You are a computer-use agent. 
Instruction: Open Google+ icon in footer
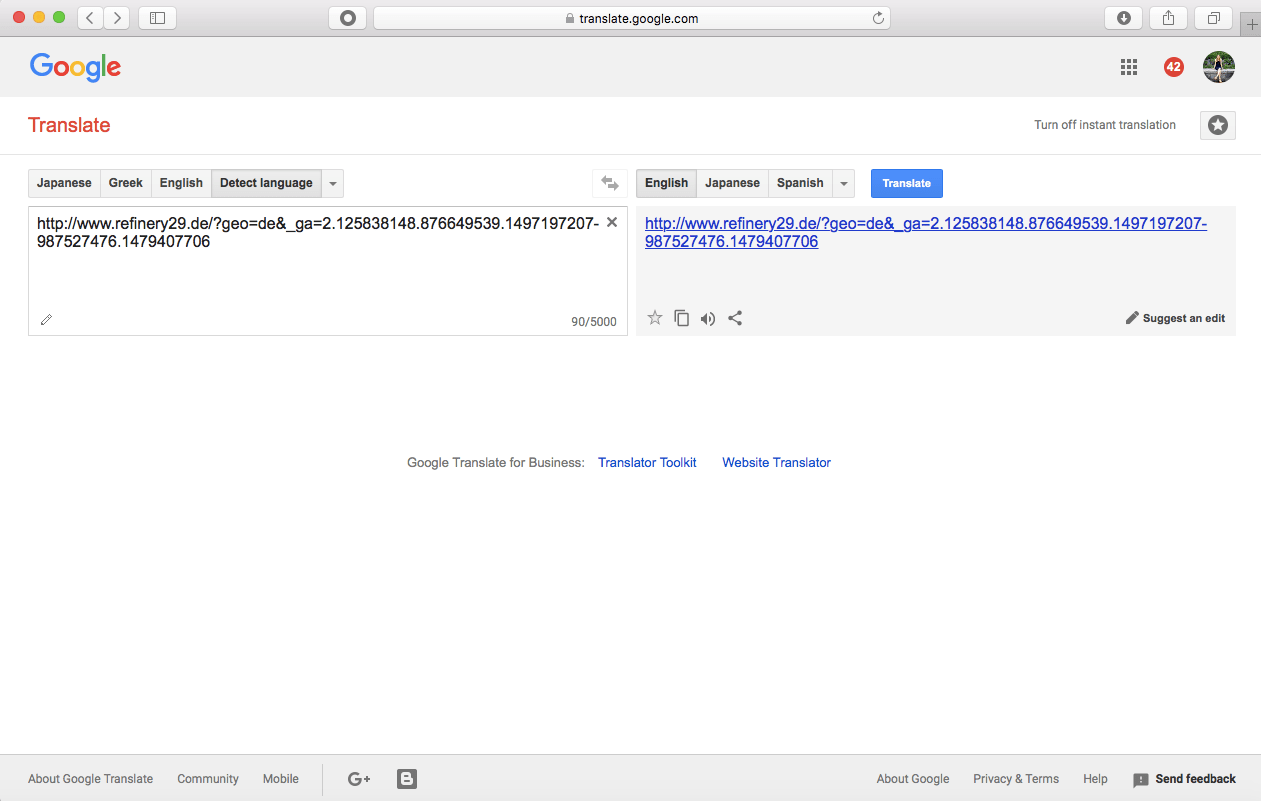(x=359, y=779)
